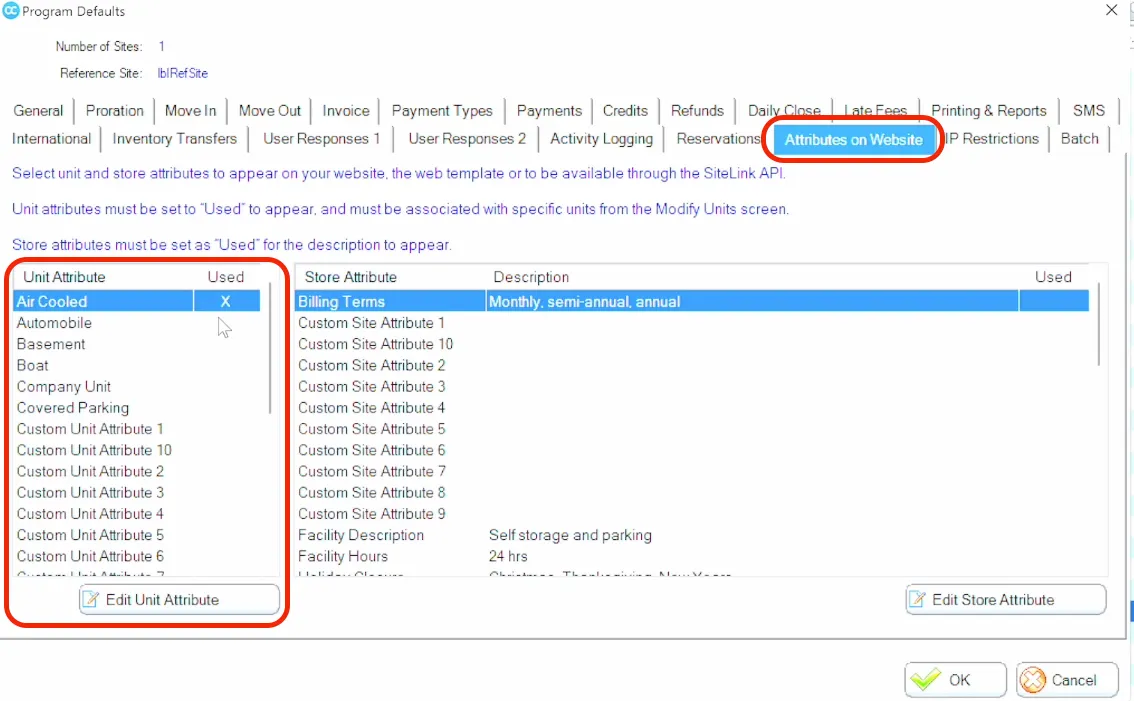The width and height of the screenshot is (1134, 701).
Task: Click the Cancel button
Action: pyautogui.click(x=1067, y=680)
